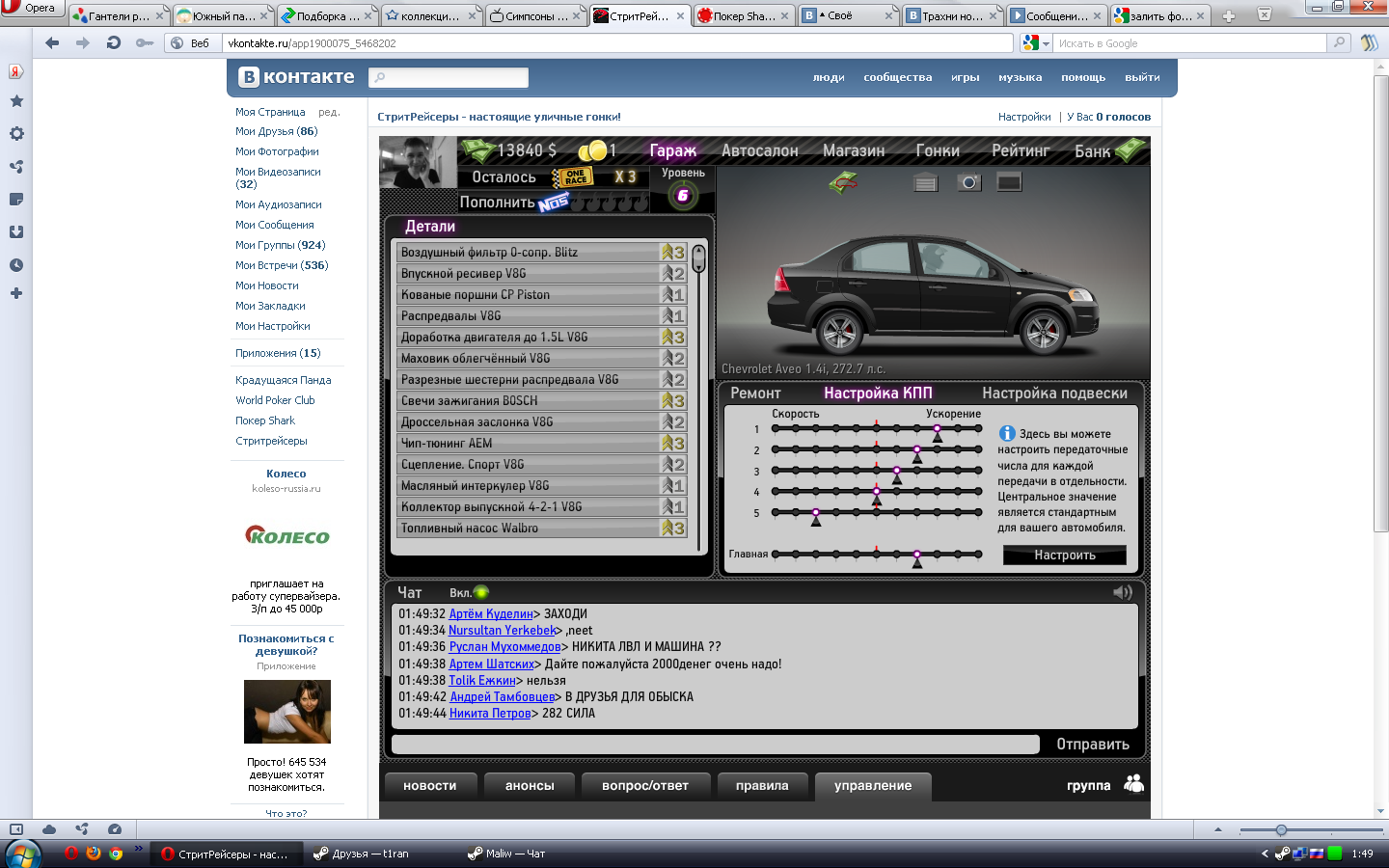Open the анонсы bottom button
Image resolution: width=1389 pixels, height=868 pixels.
click(x=530, y=786)
